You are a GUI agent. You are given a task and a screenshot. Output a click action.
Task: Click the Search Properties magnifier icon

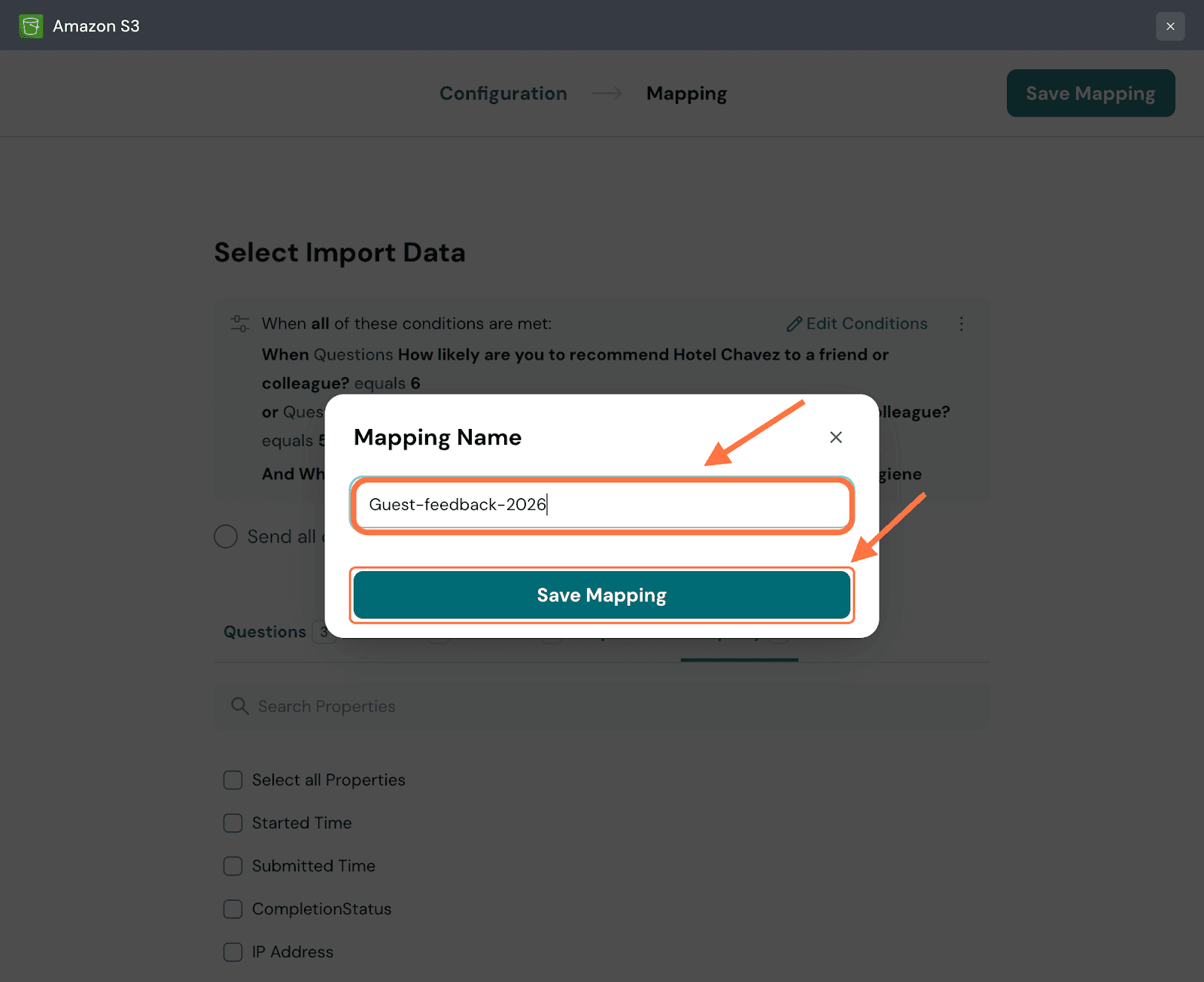click(x=239, y=706)
